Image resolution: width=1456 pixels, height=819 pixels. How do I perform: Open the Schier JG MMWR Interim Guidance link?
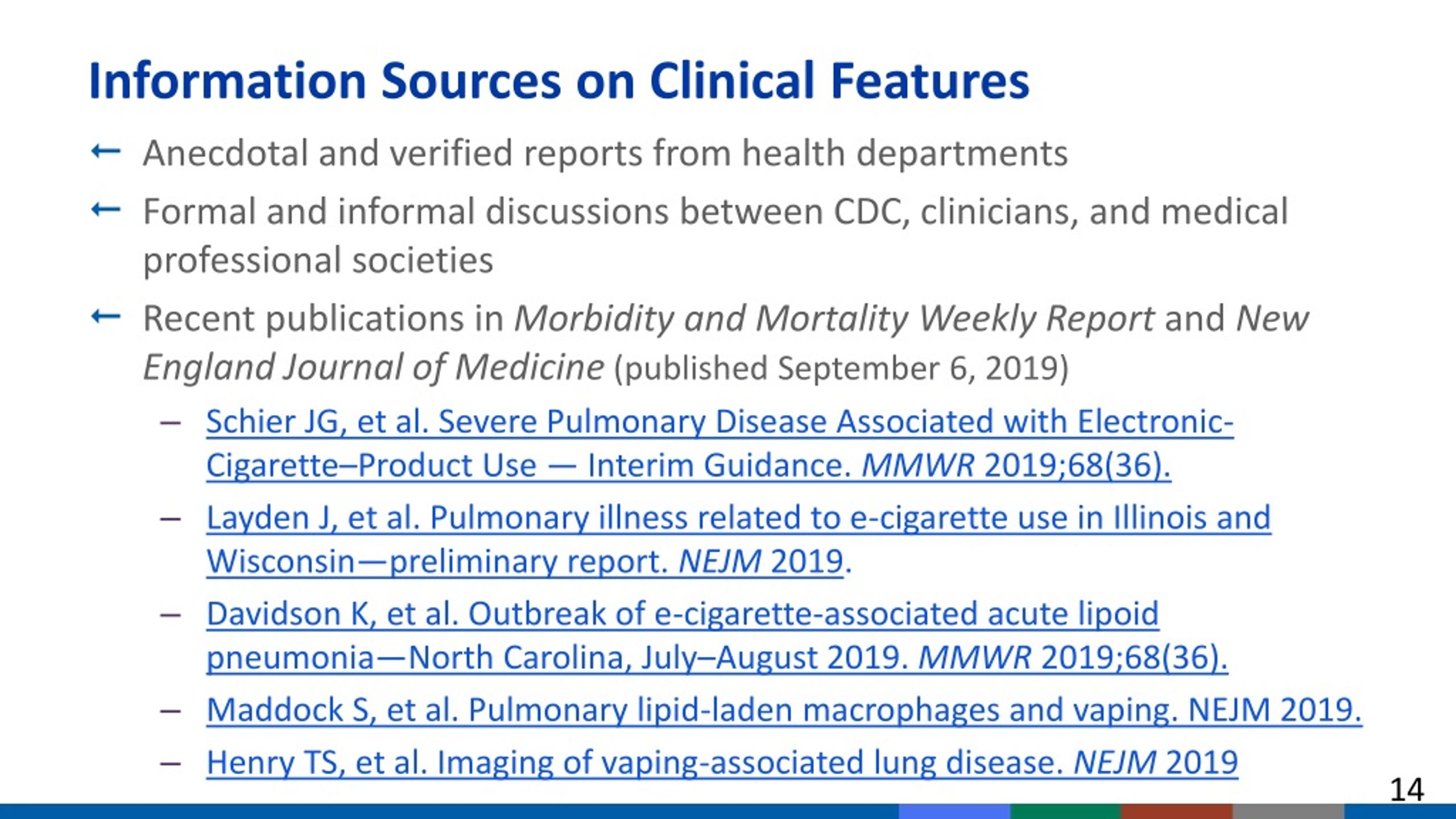(719, 444)
